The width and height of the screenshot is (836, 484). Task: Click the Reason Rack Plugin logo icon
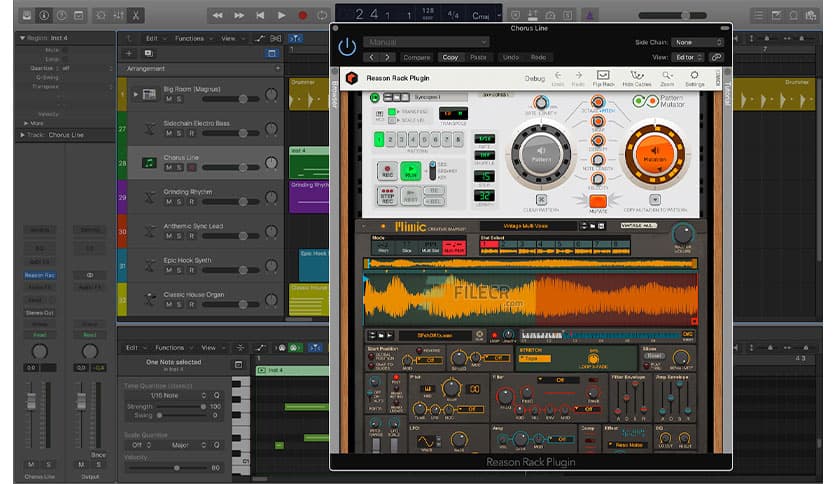(x=352, y=78)
